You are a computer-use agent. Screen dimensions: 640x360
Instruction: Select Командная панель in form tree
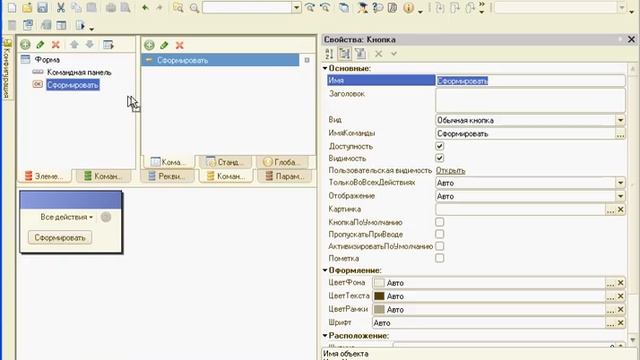pyautogui.click(x=79, y=72)
